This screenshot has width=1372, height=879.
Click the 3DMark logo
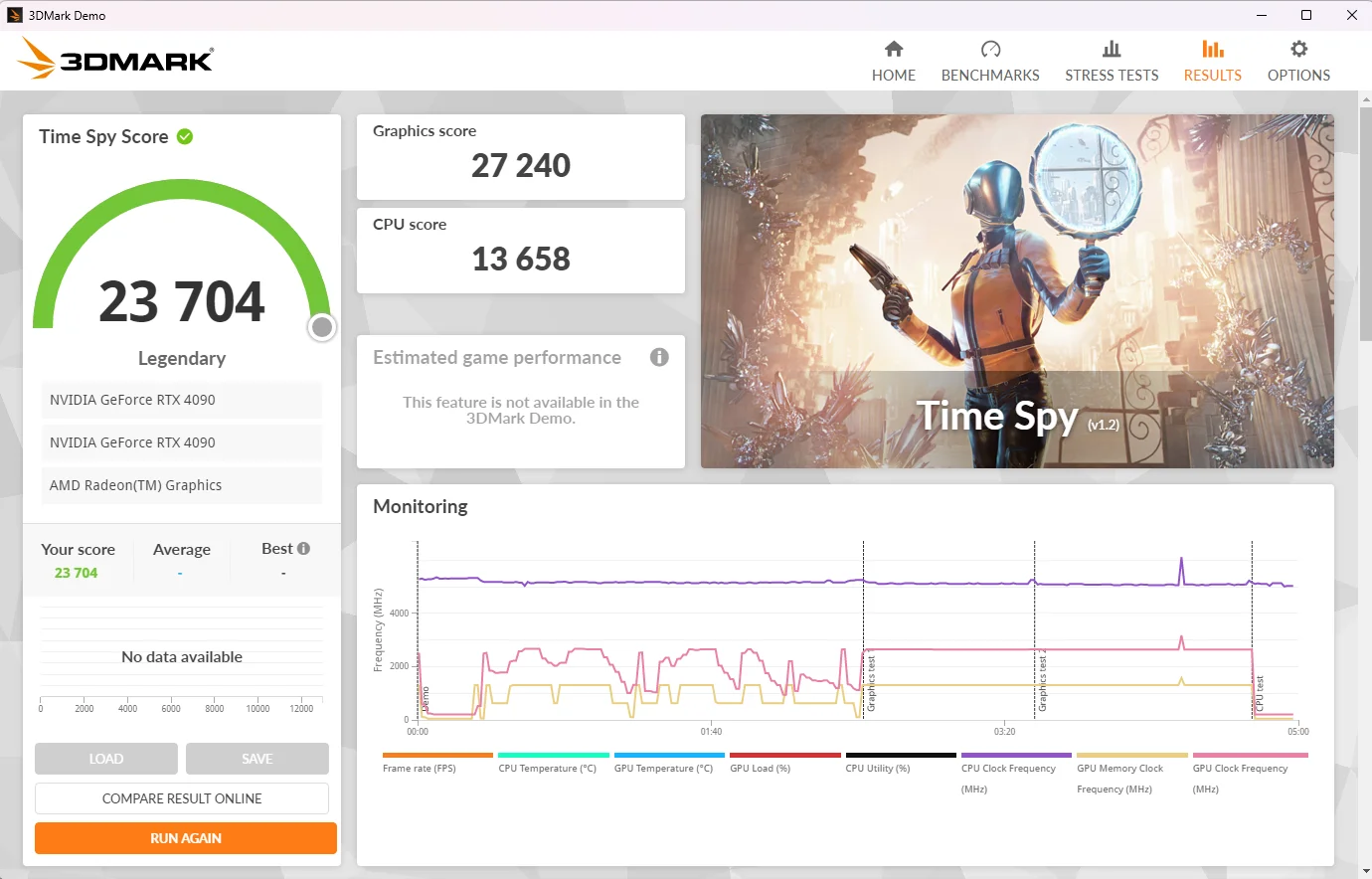[x=115, y=59]
